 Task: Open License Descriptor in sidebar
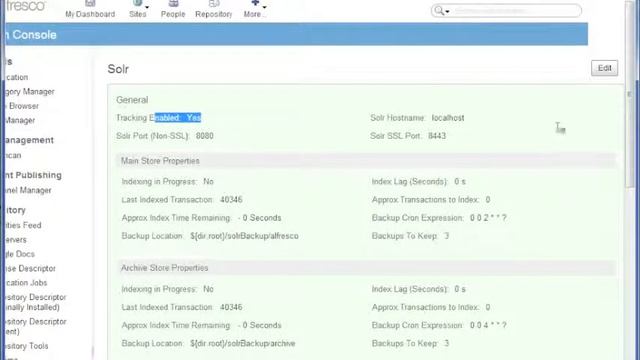[31, 268]
